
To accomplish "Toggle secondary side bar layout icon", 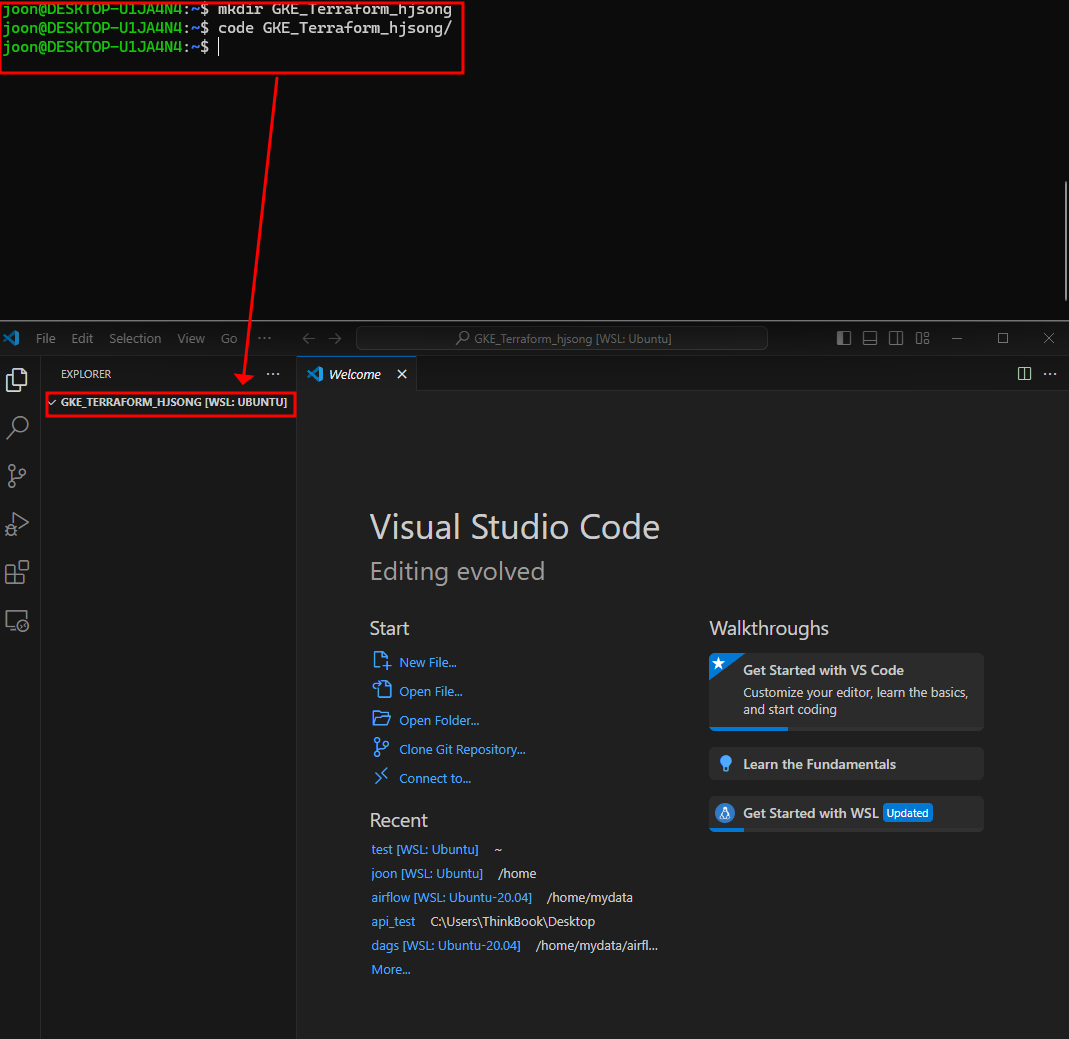I will [896, 338].
